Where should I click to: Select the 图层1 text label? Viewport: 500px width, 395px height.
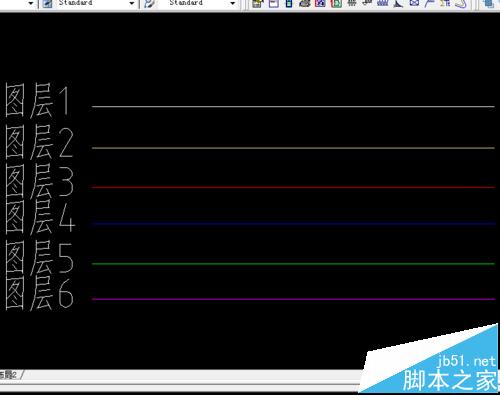pyautogui.click(x=38, y=101)
